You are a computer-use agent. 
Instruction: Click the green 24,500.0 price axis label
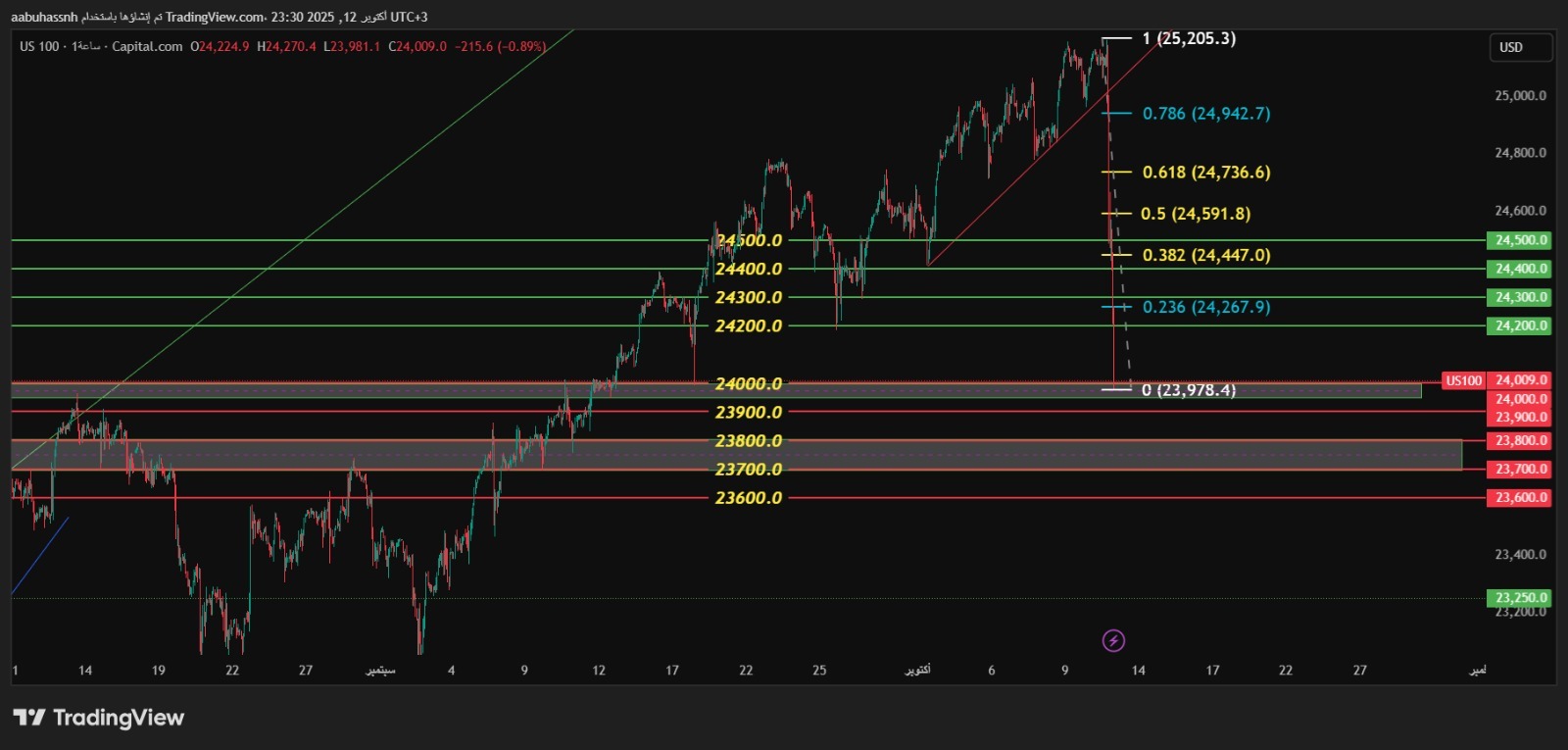1521,240
